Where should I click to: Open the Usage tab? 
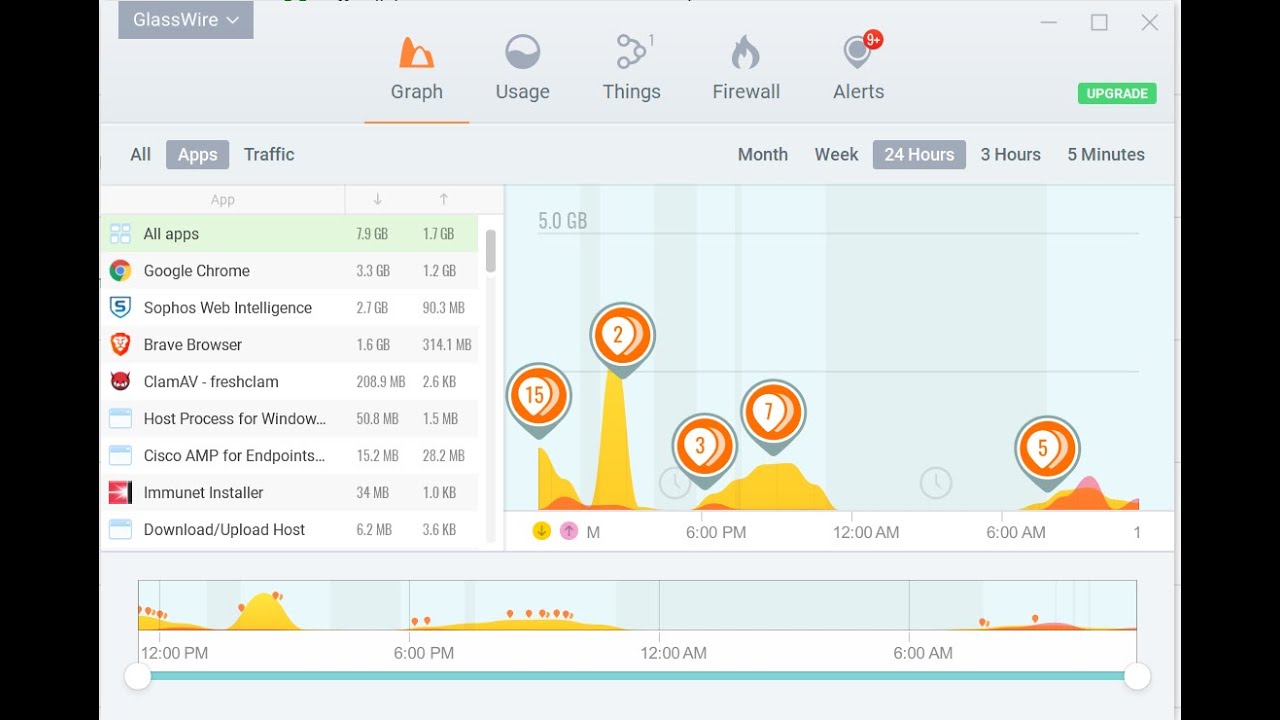pos(522,69)
